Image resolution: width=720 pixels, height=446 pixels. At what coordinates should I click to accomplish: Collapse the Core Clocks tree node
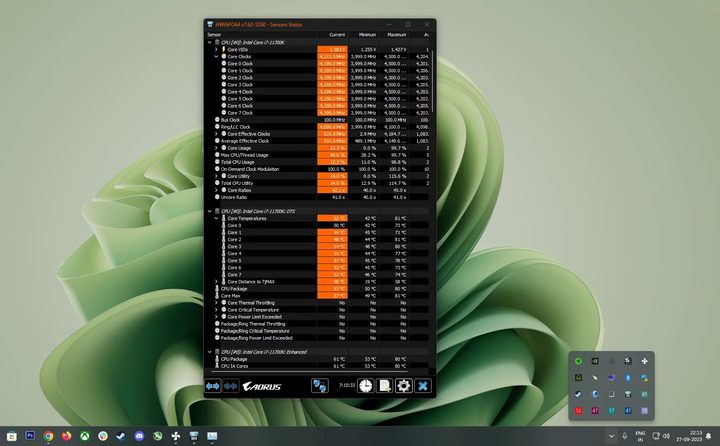(x=217, y=56)
